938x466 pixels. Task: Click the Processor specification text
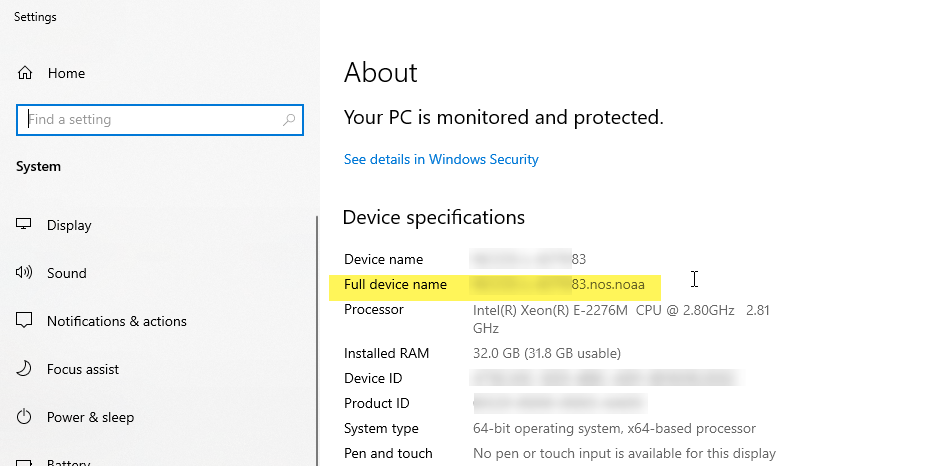tap(621, 319)
